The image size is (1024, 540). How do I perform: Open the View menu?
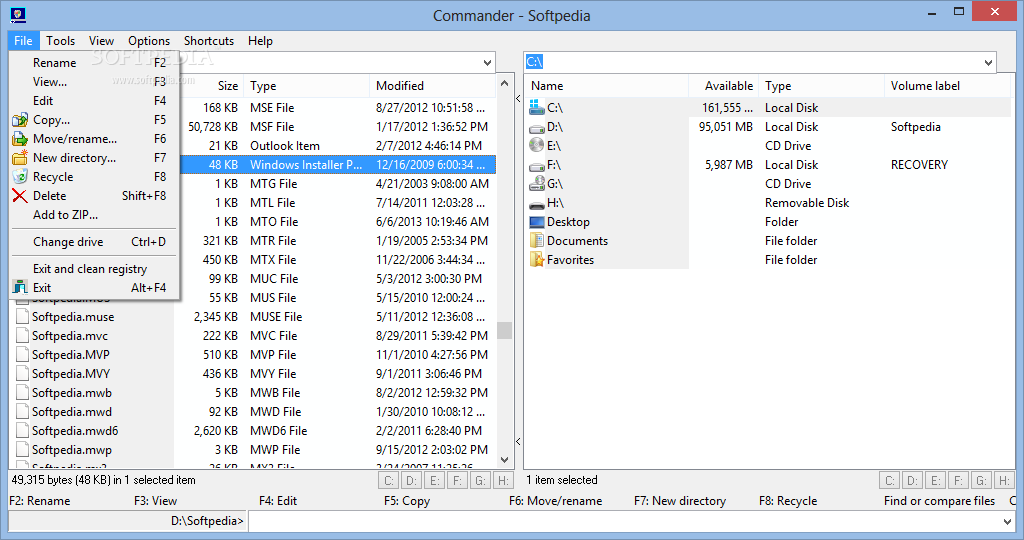pyautogui.click(x=101, y=40)
